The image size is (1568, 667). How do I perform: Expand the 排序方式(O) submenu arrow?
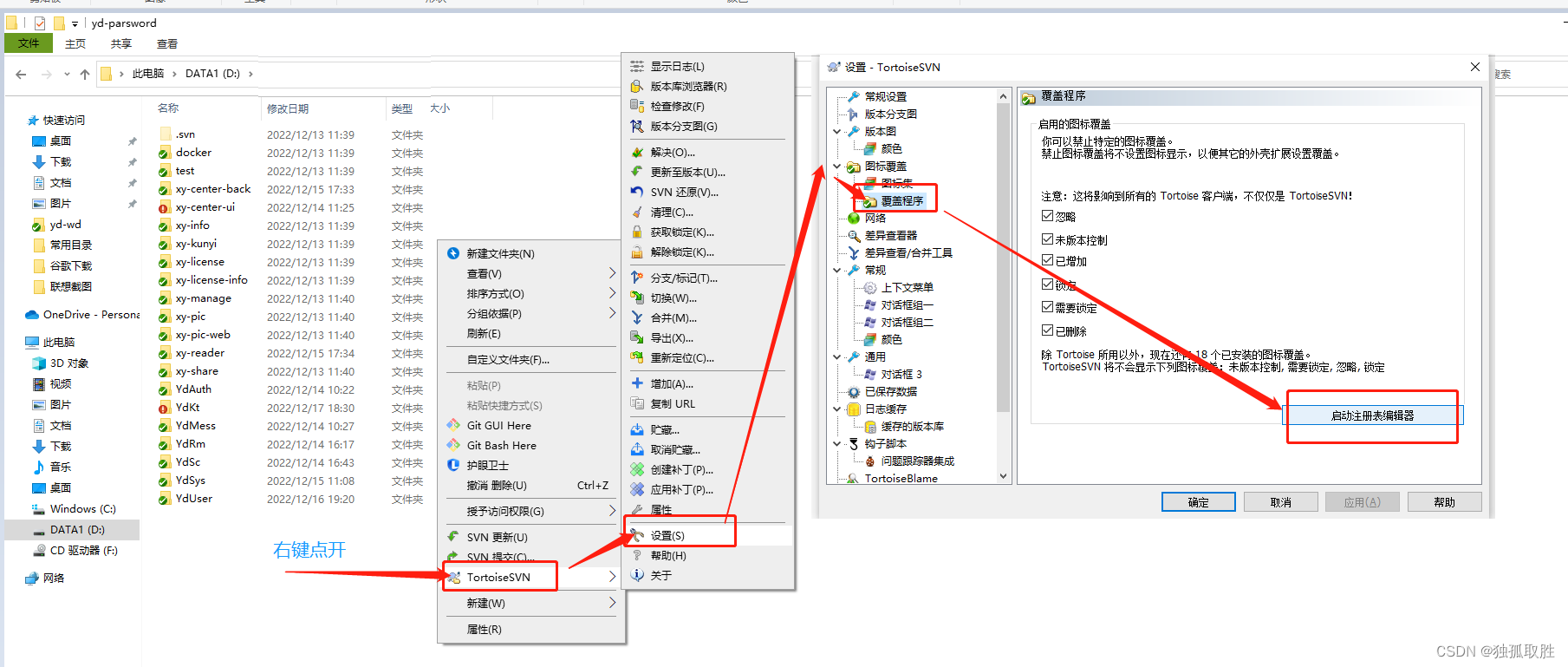pos(612,293)
